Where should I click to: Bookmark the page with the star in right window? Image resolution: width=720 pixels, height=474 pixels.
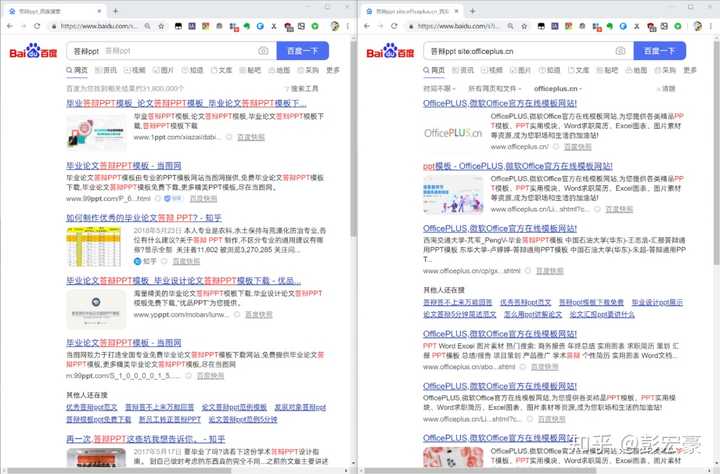click(x=524, y=26)
